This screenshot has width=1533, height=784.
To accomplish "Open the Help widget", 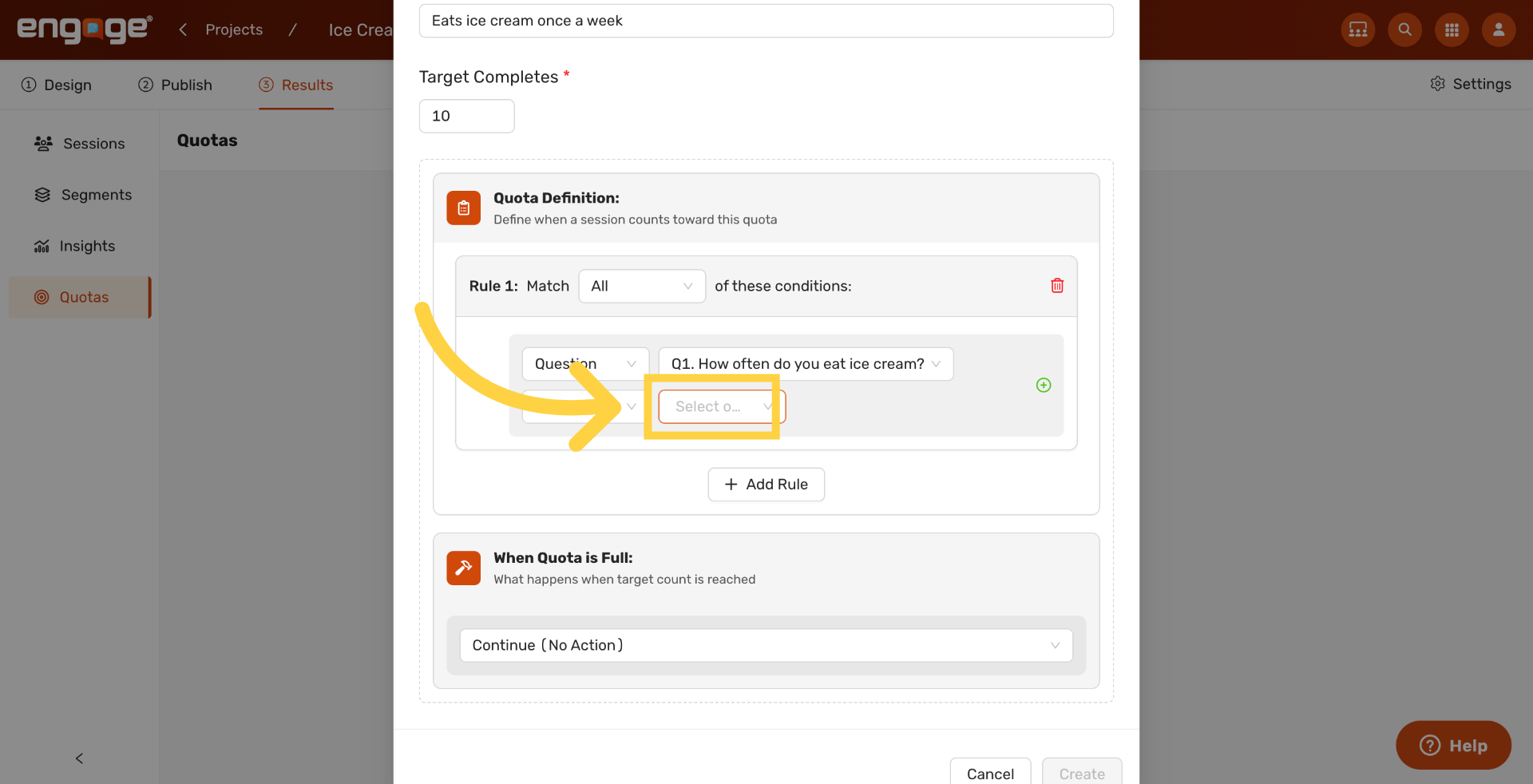I will point(1453,745).
